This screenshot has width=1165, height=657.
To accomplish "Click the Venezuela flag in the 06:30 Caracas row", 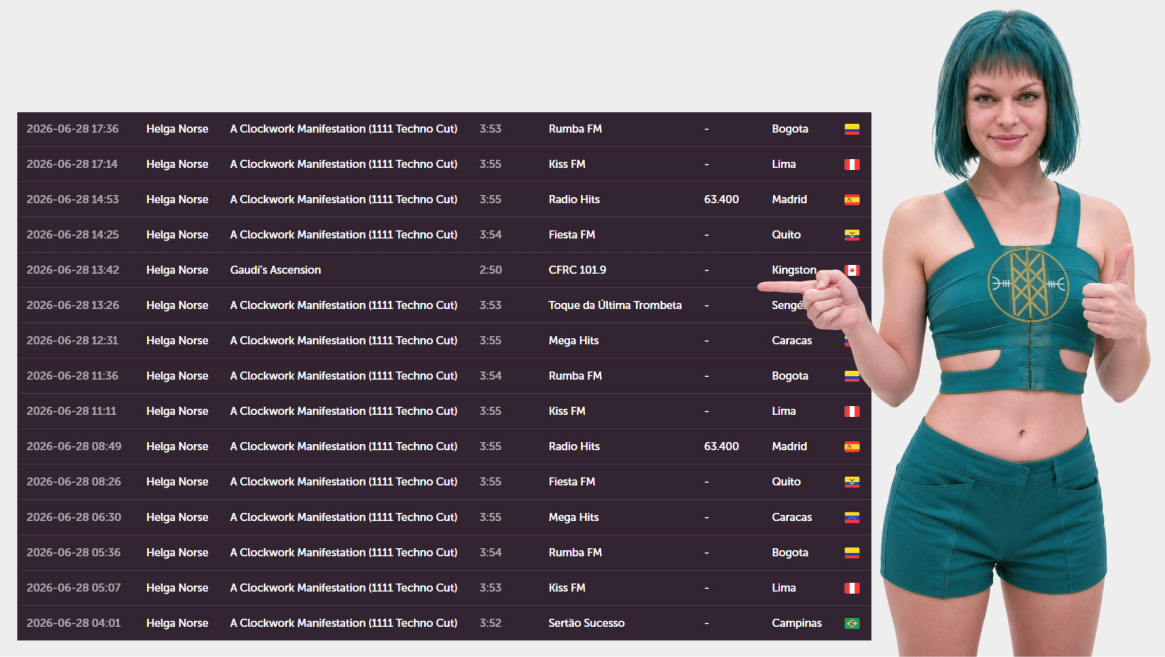I will (851, 517).
